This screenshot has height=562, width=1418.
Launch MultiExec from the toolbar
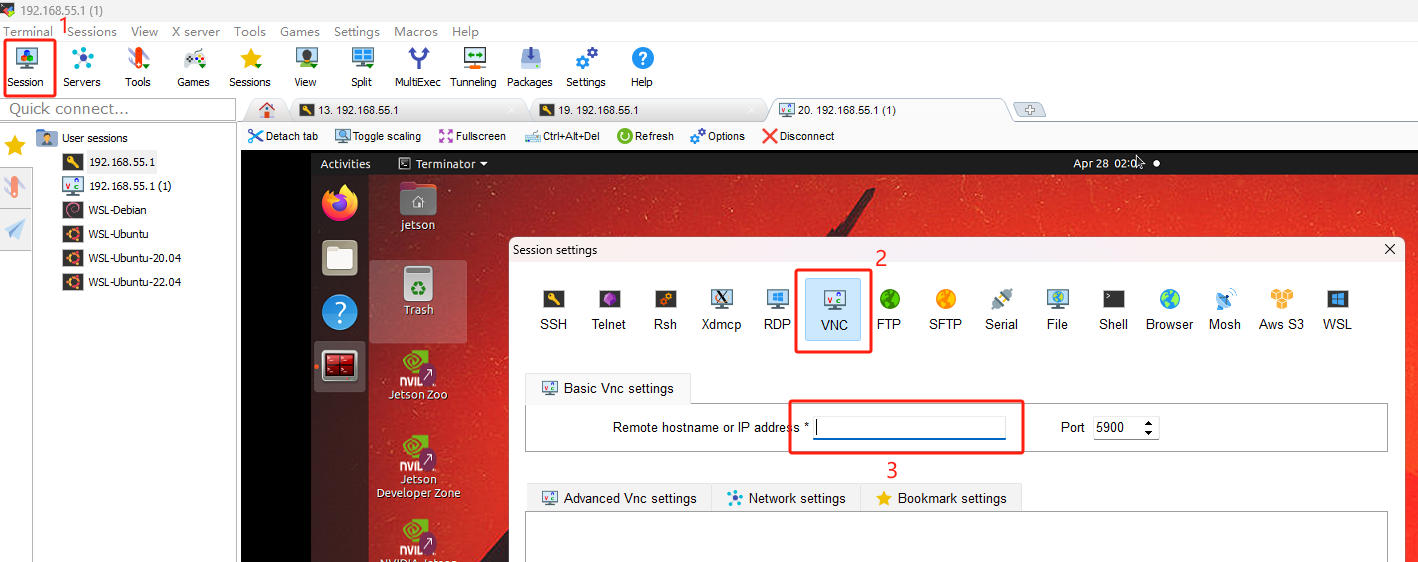pyautogui.click(x=418, y=67)
